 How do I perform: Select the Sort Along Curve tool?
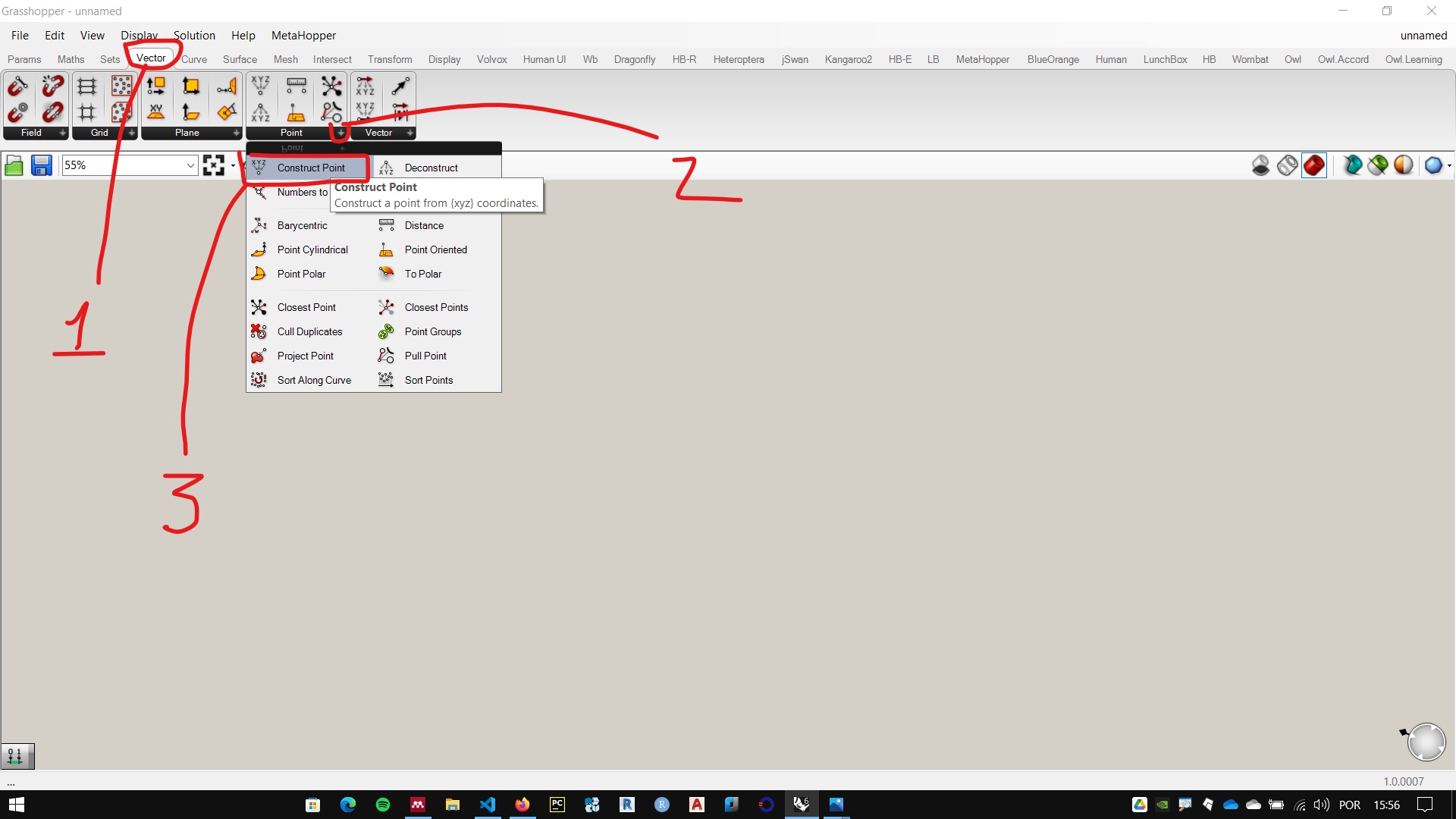[314, 380]
